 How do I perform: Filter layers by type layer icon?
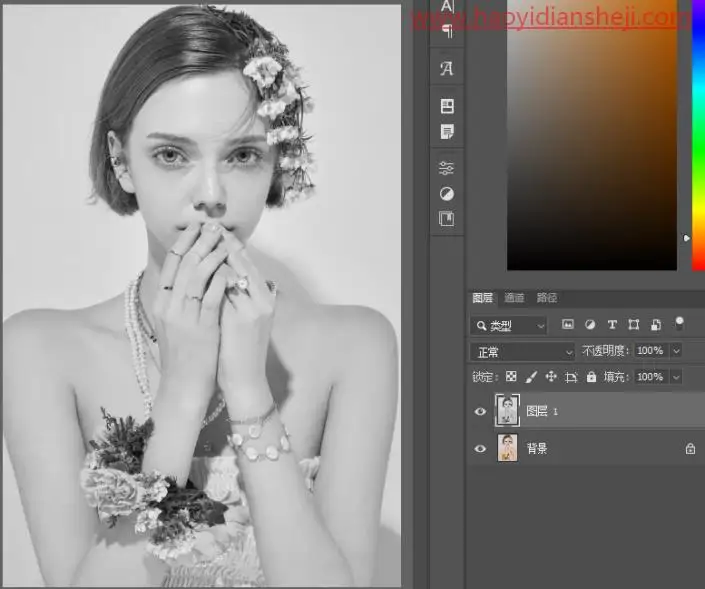pyautogui.click(x=612, y=325)
